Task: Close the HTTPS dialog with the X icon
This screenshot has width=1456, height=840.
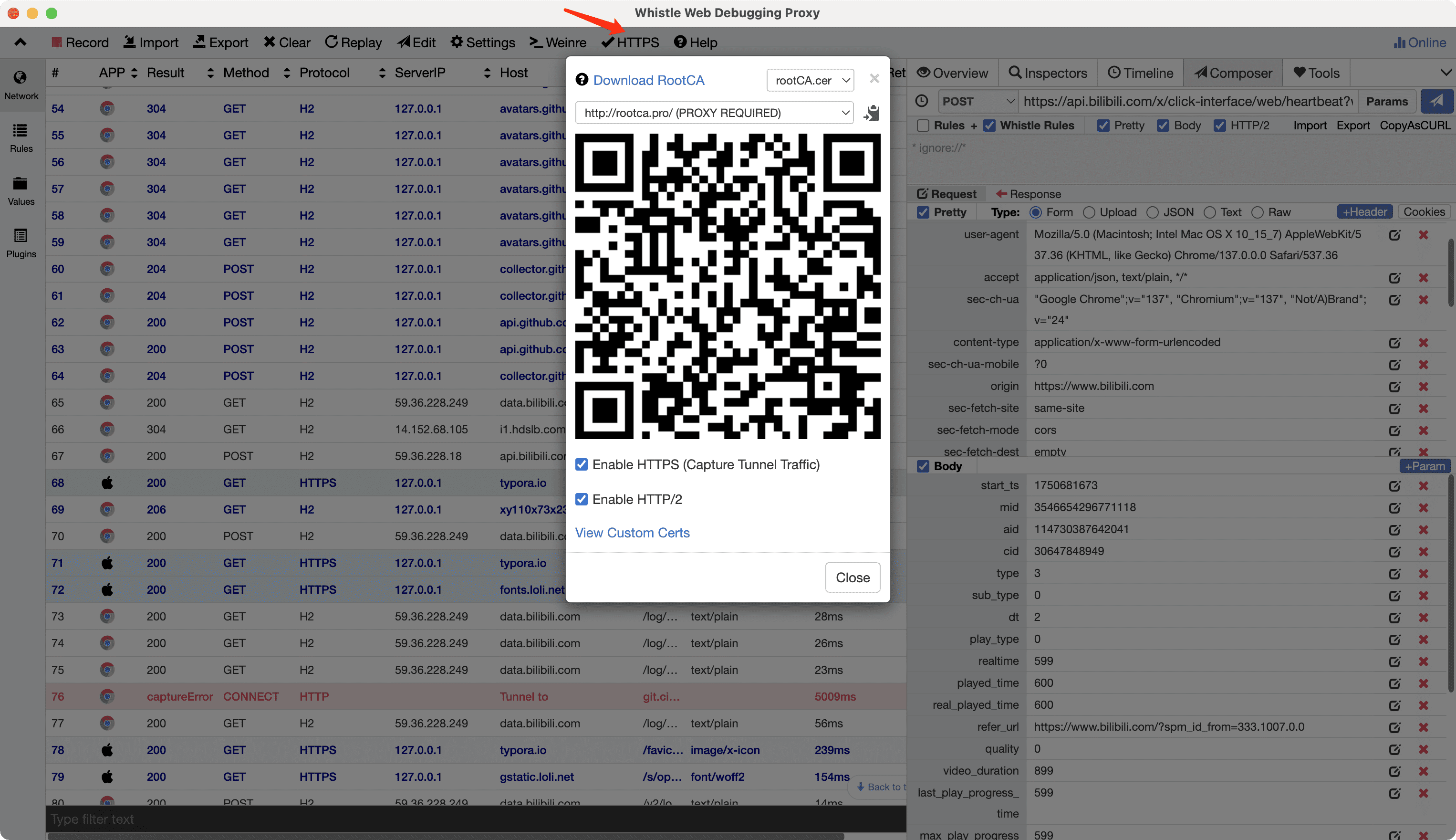Action: (874, 78)
